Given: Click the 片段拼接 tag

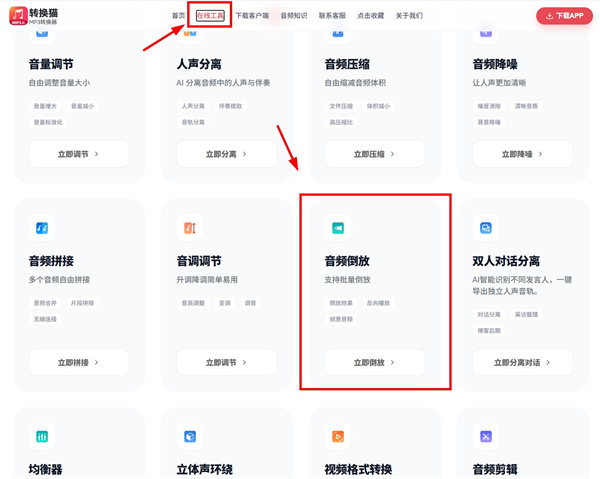Looking at the screenshot, I should tap(83, 303).
